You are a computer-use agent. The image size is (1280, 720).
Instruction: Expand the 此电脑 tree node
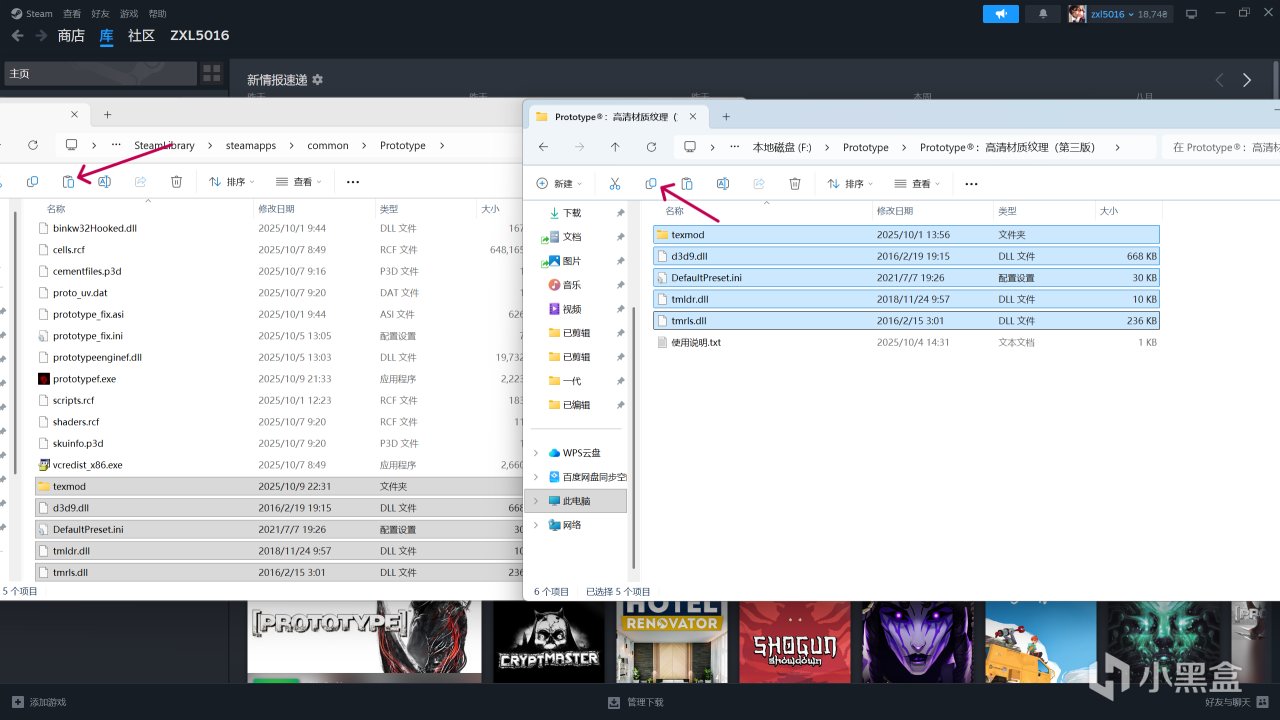[x=536, y=501]
